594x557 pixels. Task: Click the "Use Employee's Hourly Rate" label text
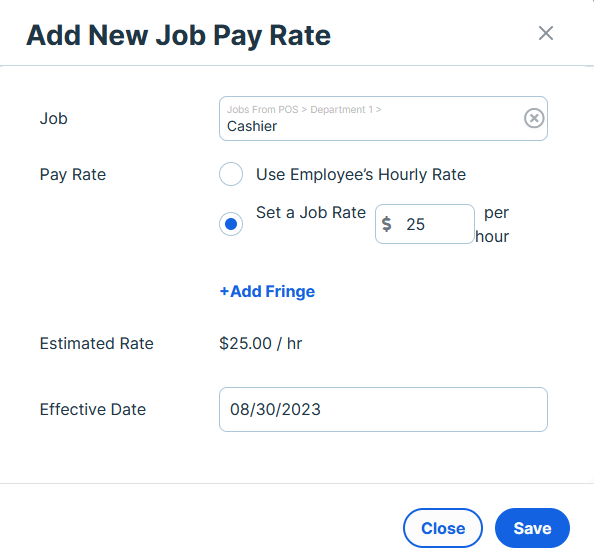coord(361,175)
